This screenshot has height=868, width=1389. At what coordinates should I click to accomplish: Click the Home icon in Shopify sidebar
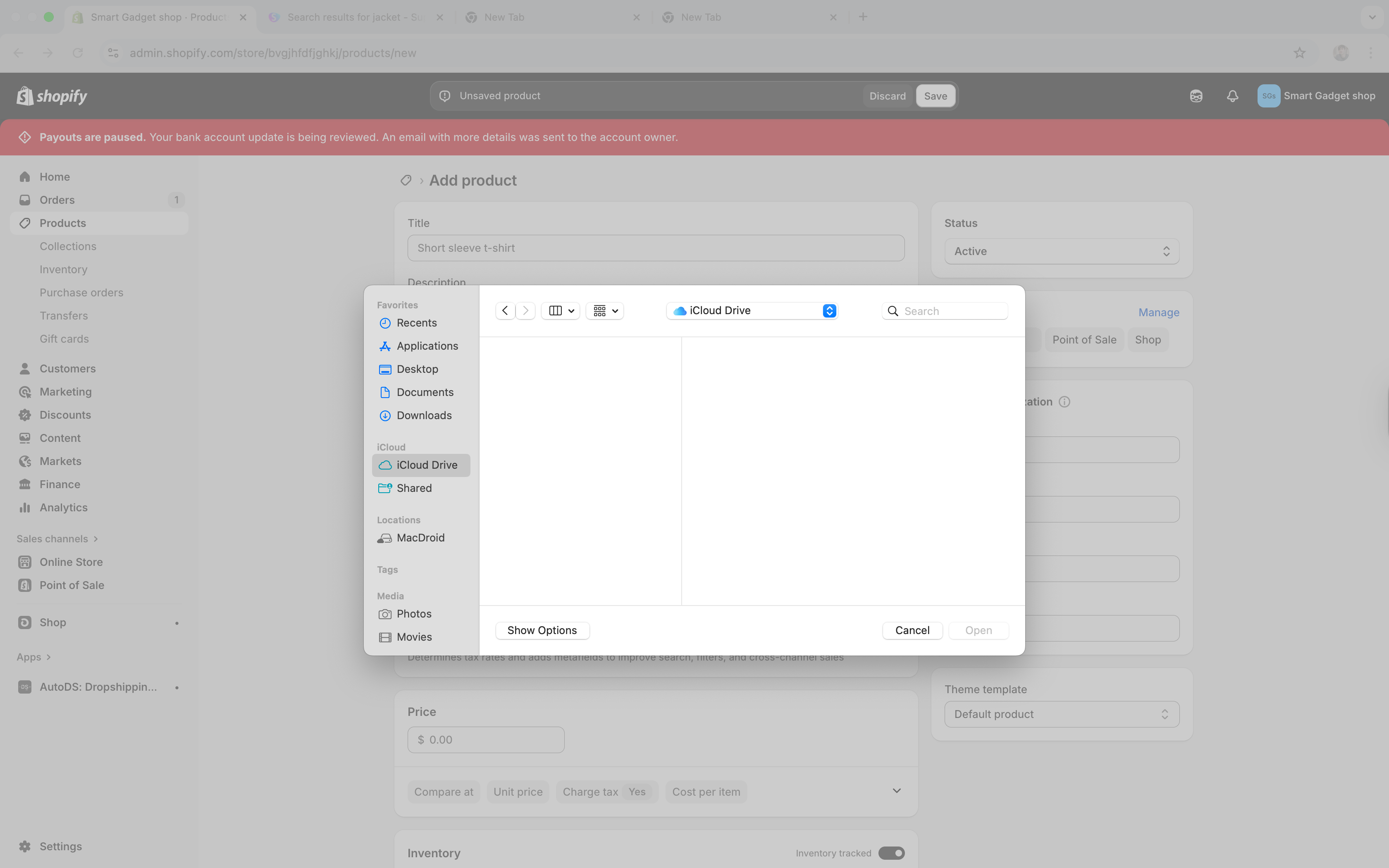coord(25,177)
